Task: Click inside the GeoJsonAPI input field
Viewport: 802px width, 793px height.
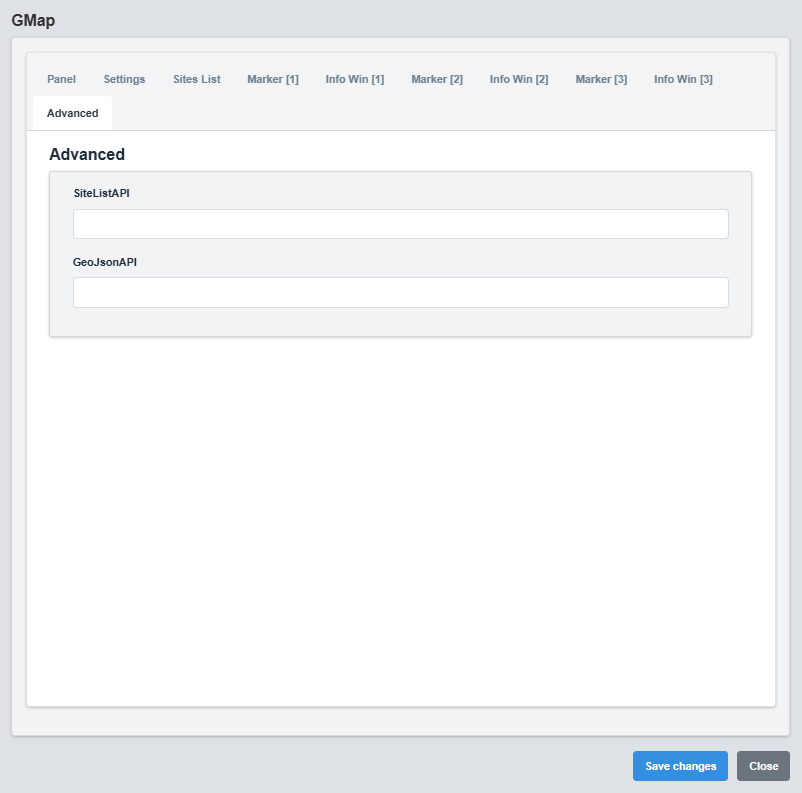Action: (400, 292)
